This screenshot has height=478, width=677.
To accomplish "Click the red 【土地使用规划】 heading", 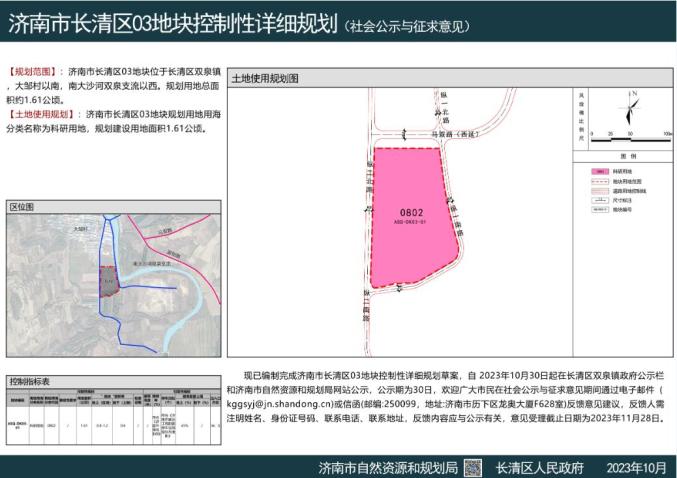I will pos(41,114).
